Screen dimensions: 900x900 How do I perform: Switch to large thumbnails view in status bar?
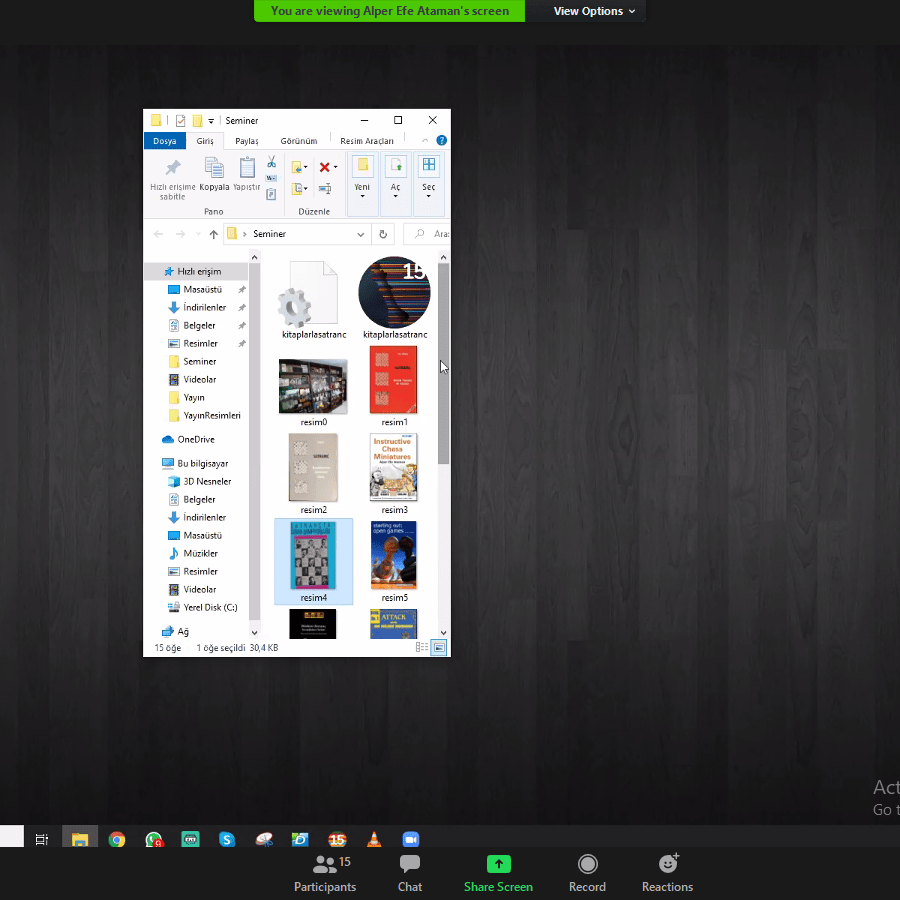tap(438, 648)
